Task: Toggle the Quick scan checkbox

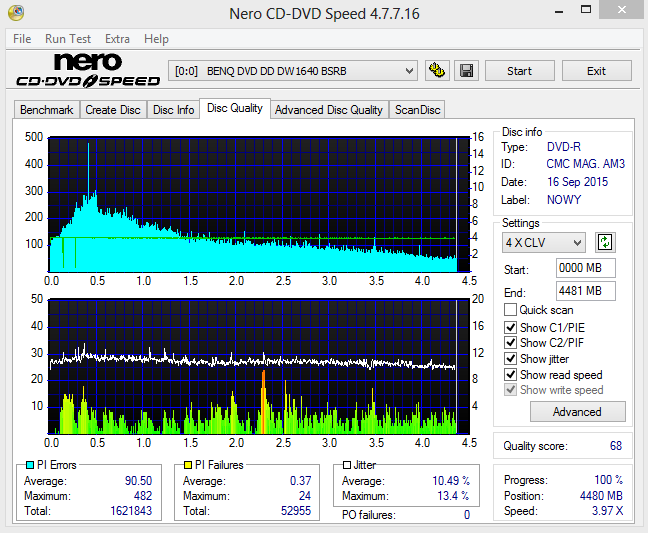Action: pyautogui.click(x=510, y=309)
